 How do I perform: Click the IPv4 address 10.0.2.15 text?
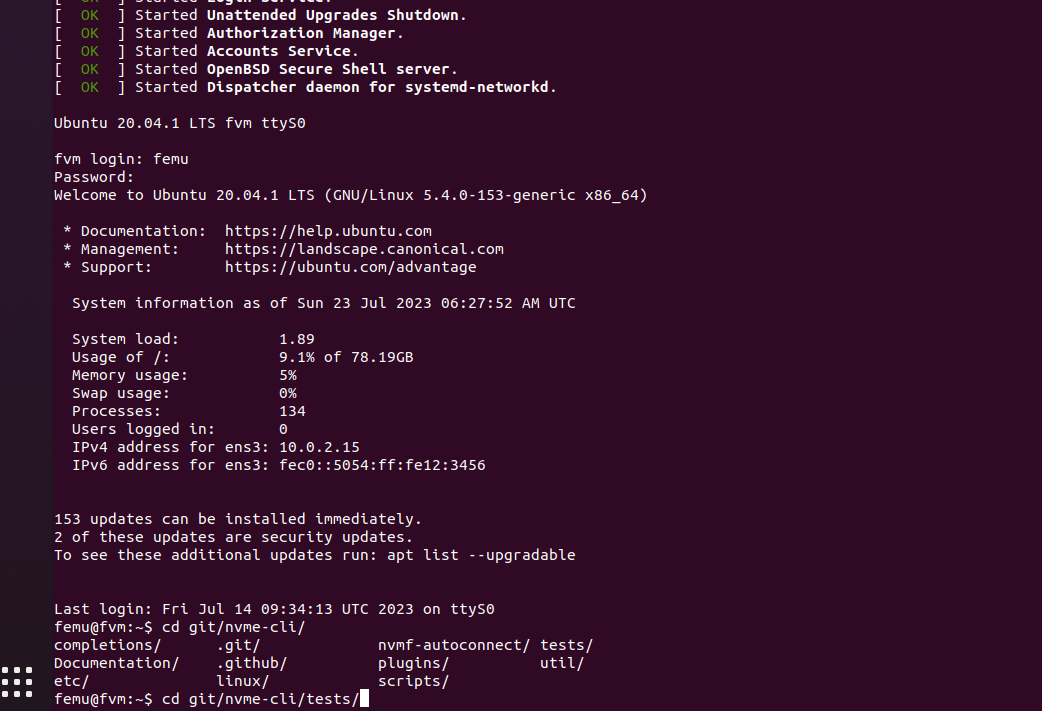(319, 447)
